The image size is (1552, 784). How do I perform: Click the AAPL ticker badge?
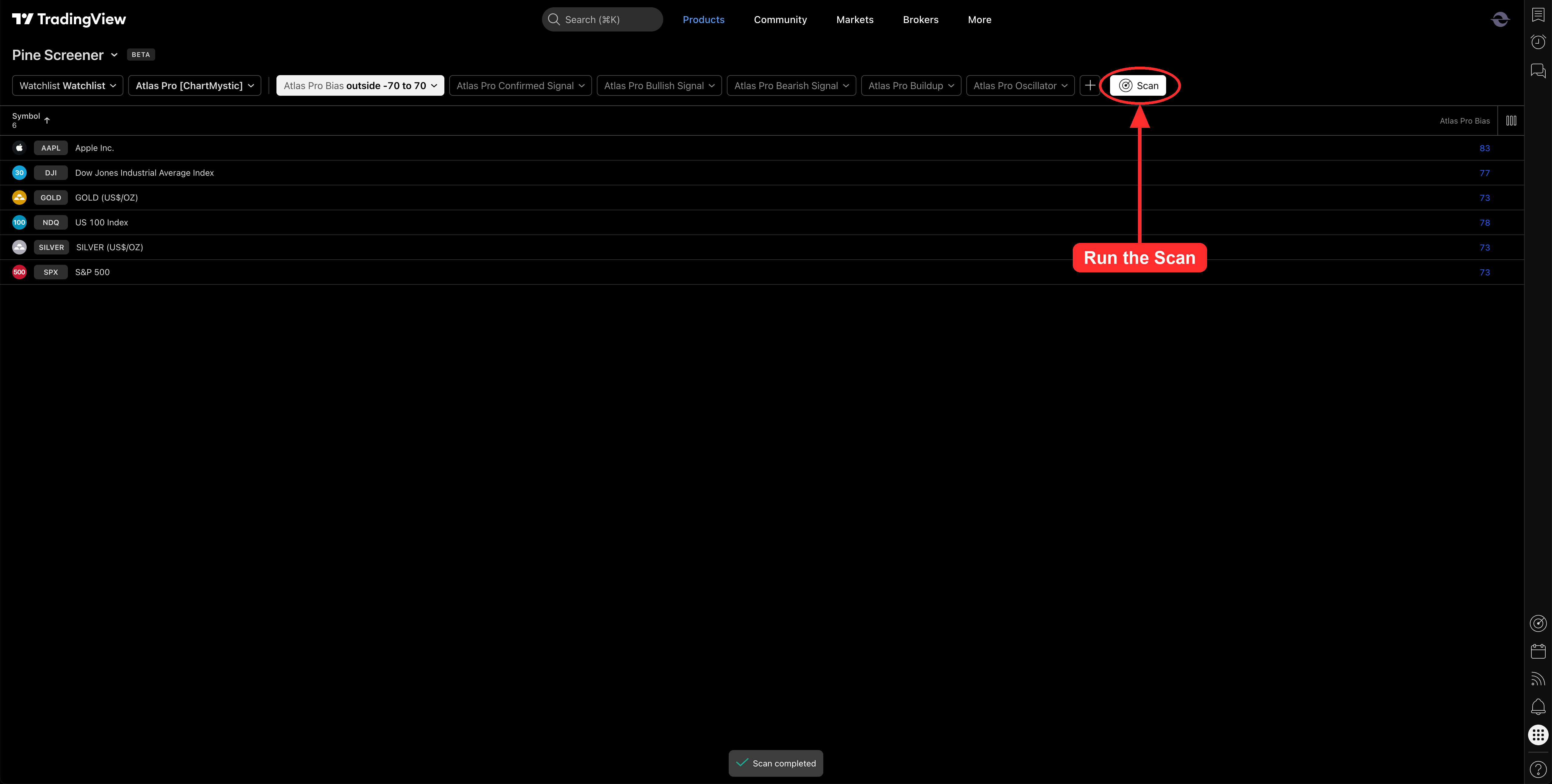51,148
